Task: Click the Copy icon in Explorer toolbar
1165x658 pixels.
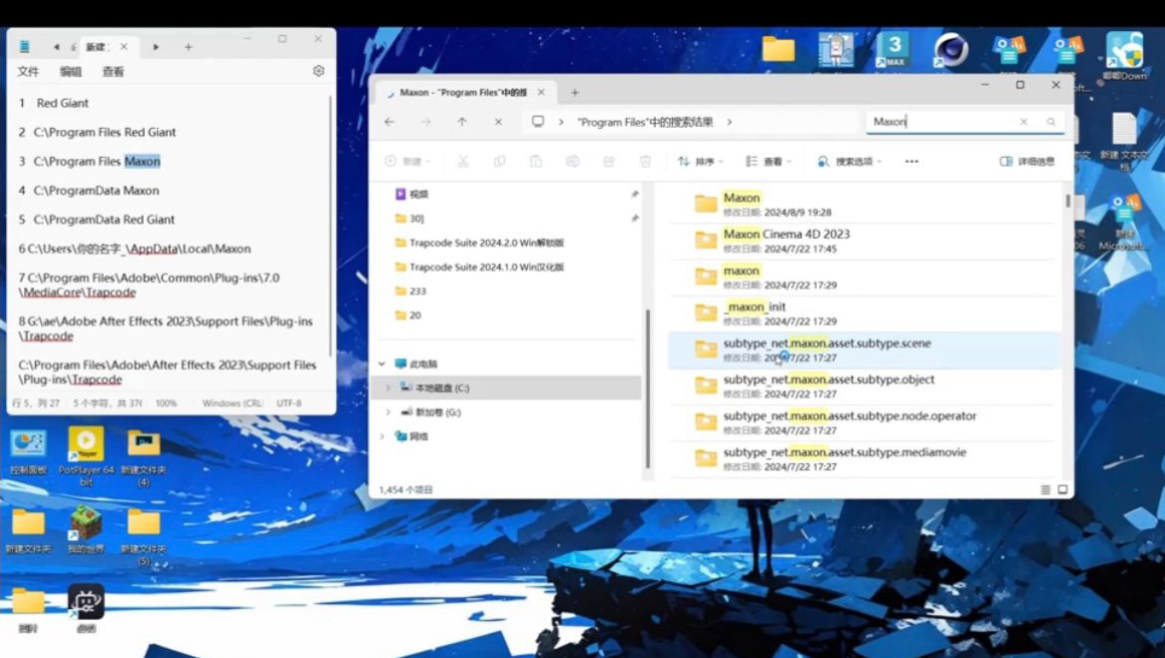Action: 499,161
